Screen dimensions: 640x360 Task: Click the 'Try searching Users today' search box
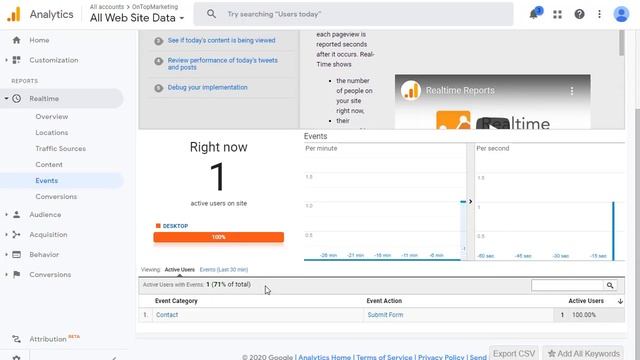353,14
